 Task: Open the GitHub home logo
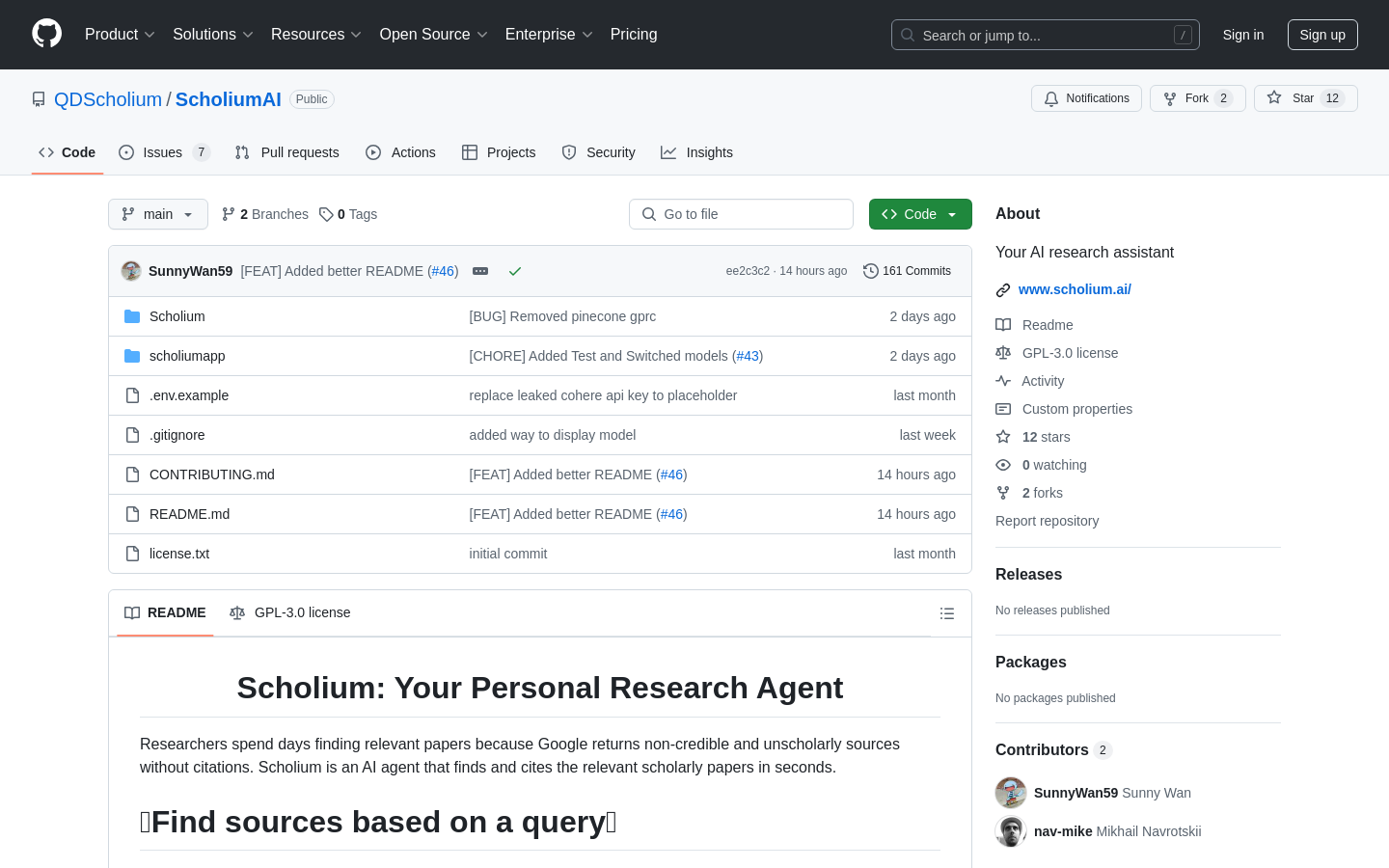[x=46, y=34]
